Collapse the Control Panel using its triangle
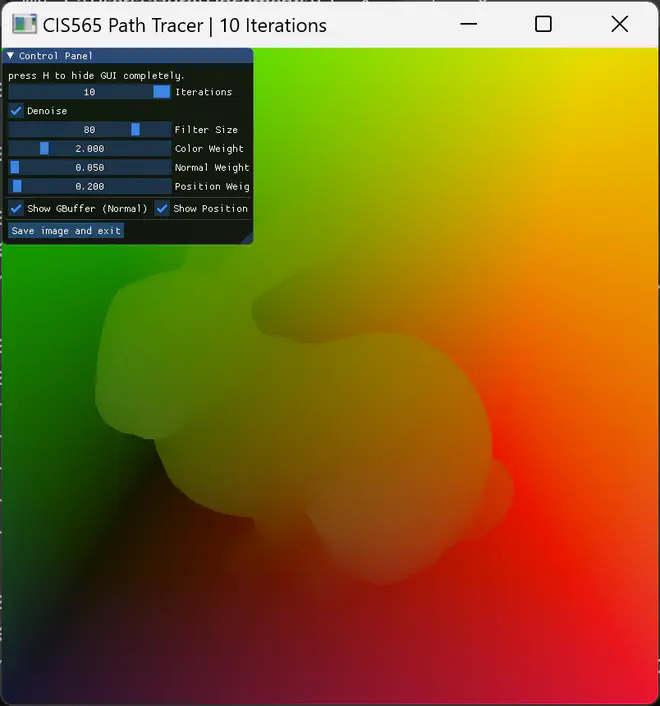 [x=10, y=56]
